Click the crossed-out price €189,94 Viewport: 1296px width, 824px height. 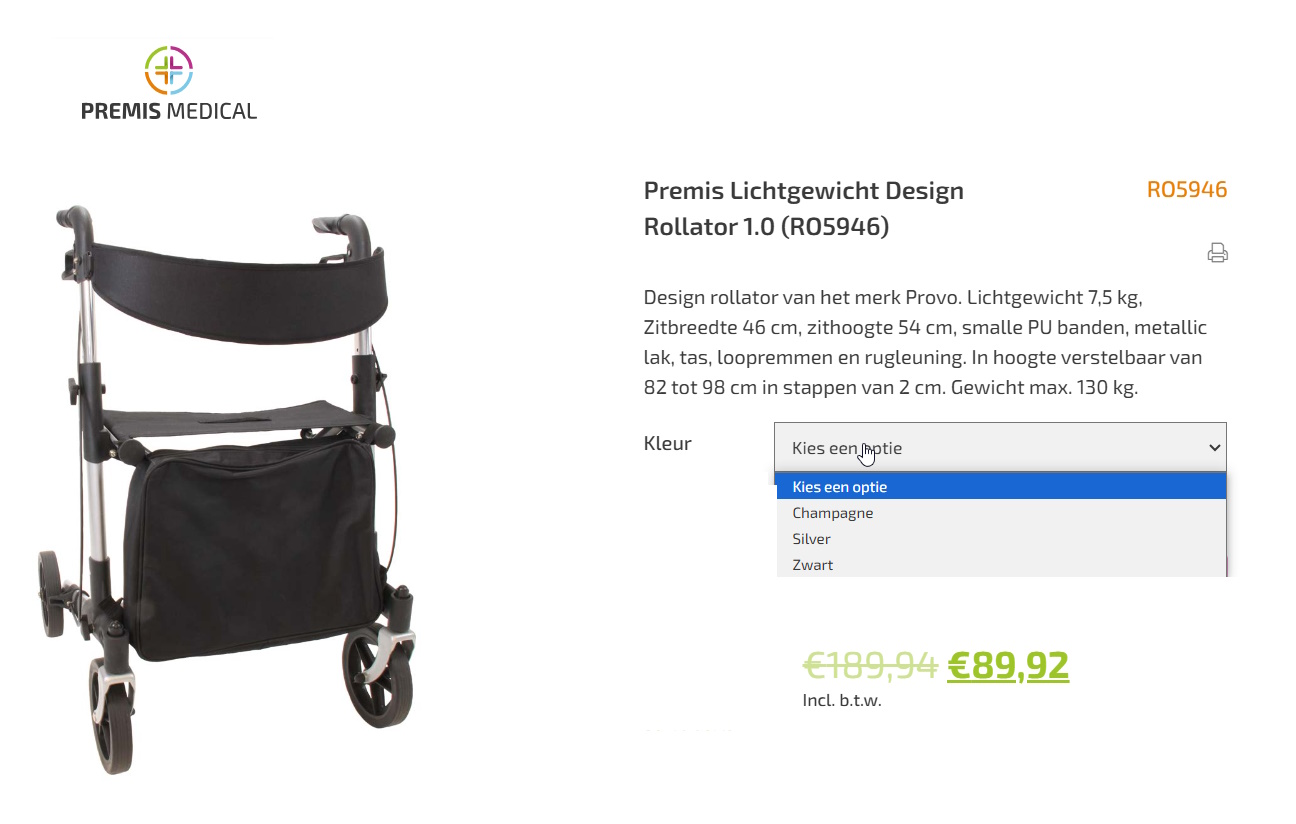click(x=870, y=665)
